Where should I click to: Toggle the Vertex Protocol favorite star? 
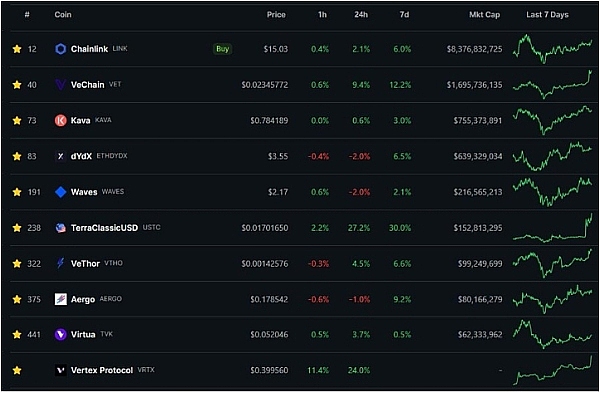(x=17, y=370)
